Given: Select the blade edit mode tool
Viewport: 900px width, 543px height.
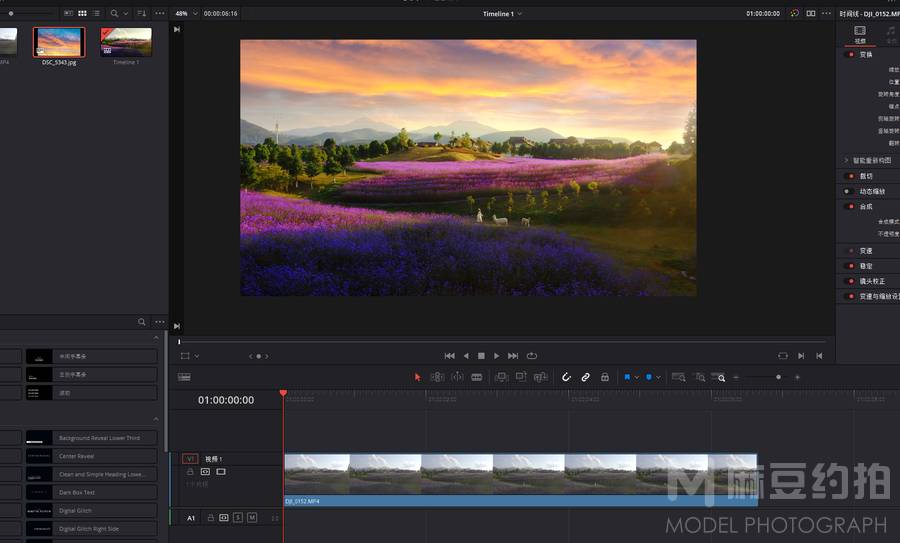Looking at the screenshot, I should pyautogui.click(x=476, y=377).
